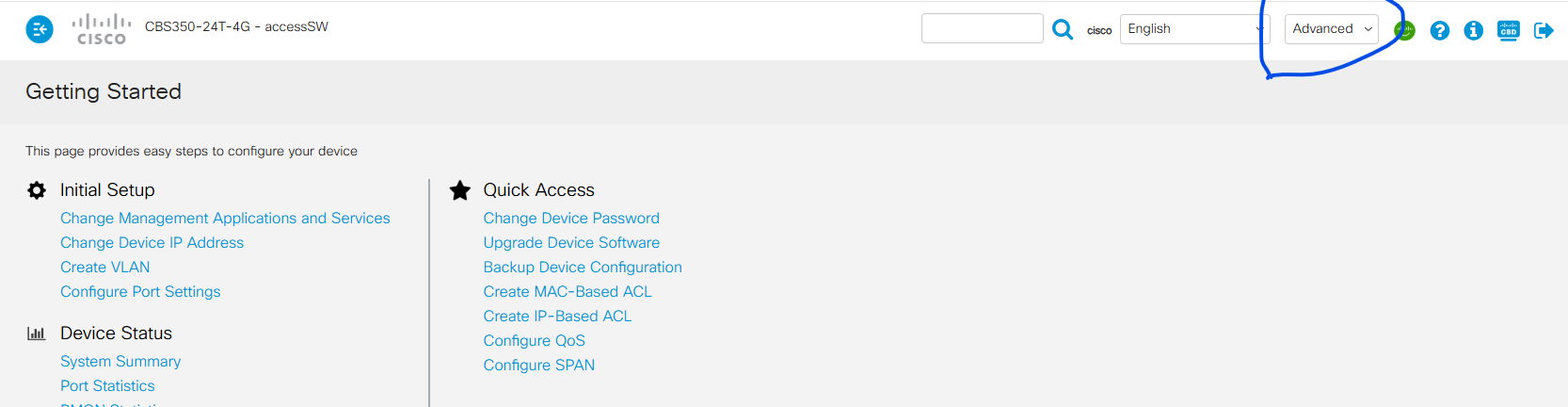Collapse the navigation menu with the arrow icon

[x=40, y=30]
